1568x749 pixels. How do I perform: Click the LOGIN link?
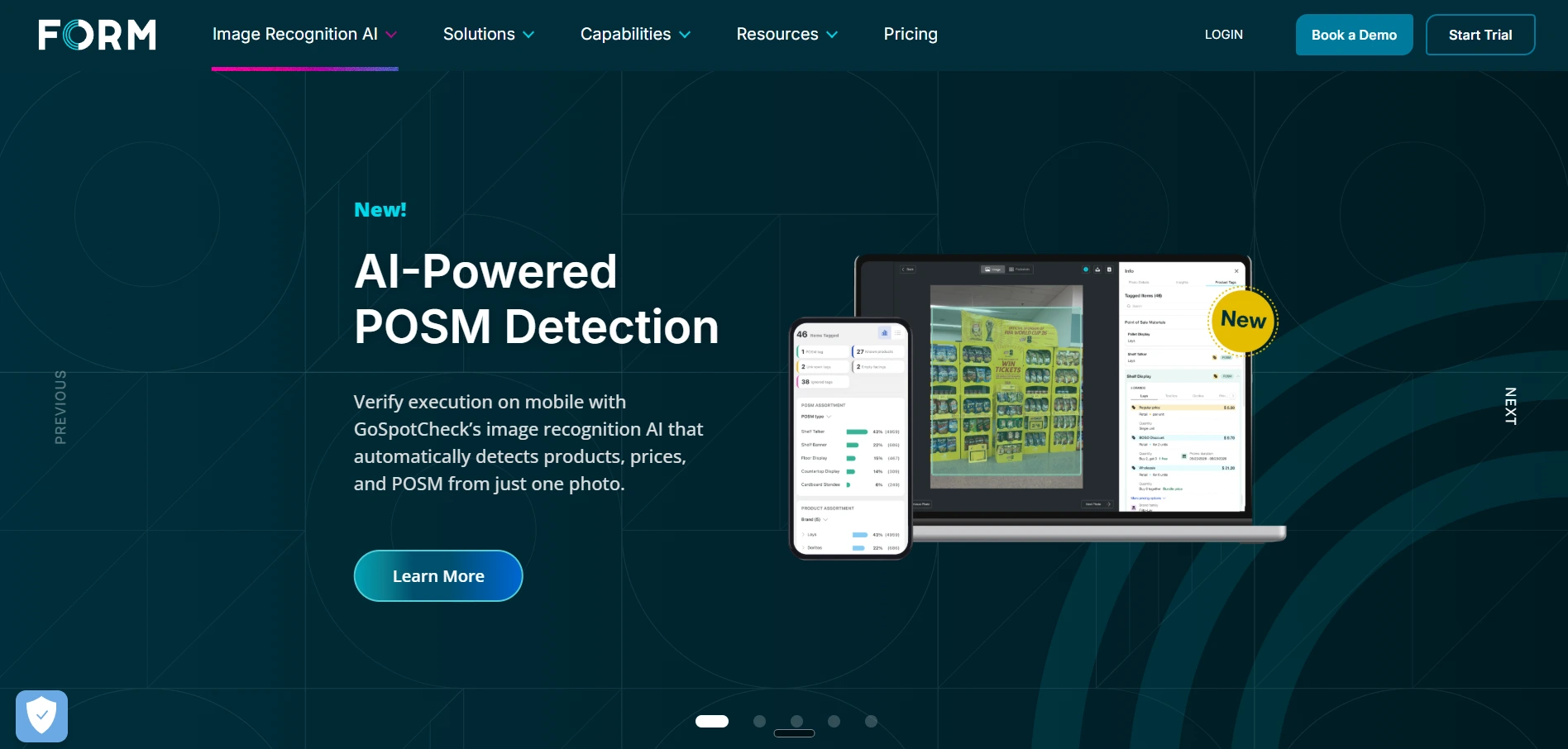click(1223, 35)
